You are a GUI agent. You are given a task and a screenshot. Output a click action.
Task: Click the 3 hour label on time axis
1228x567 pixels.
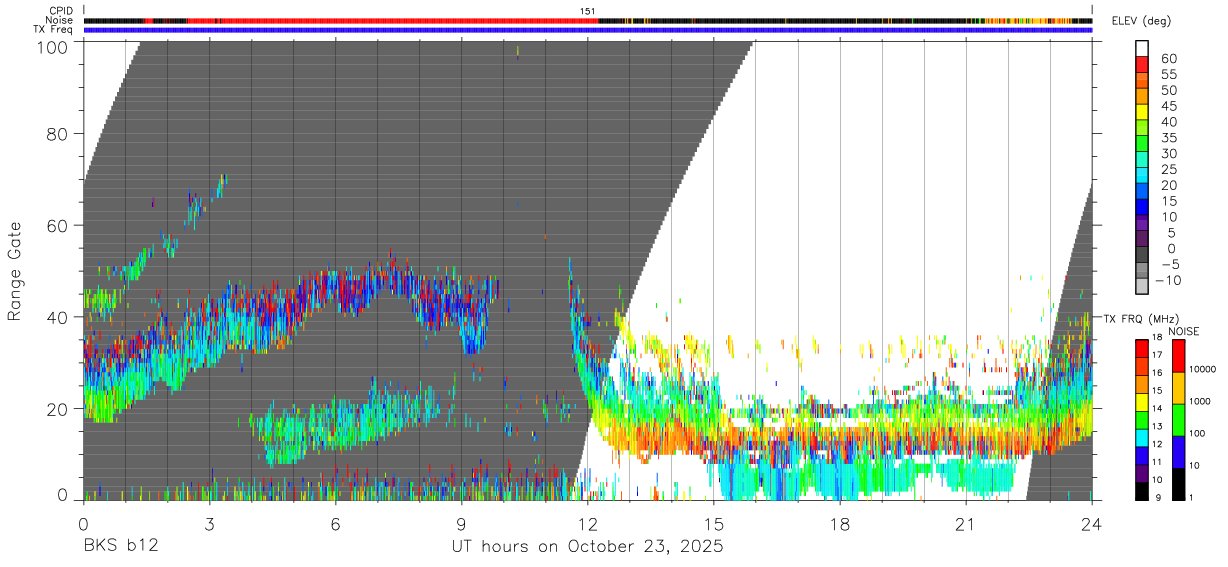coord(209,525)
